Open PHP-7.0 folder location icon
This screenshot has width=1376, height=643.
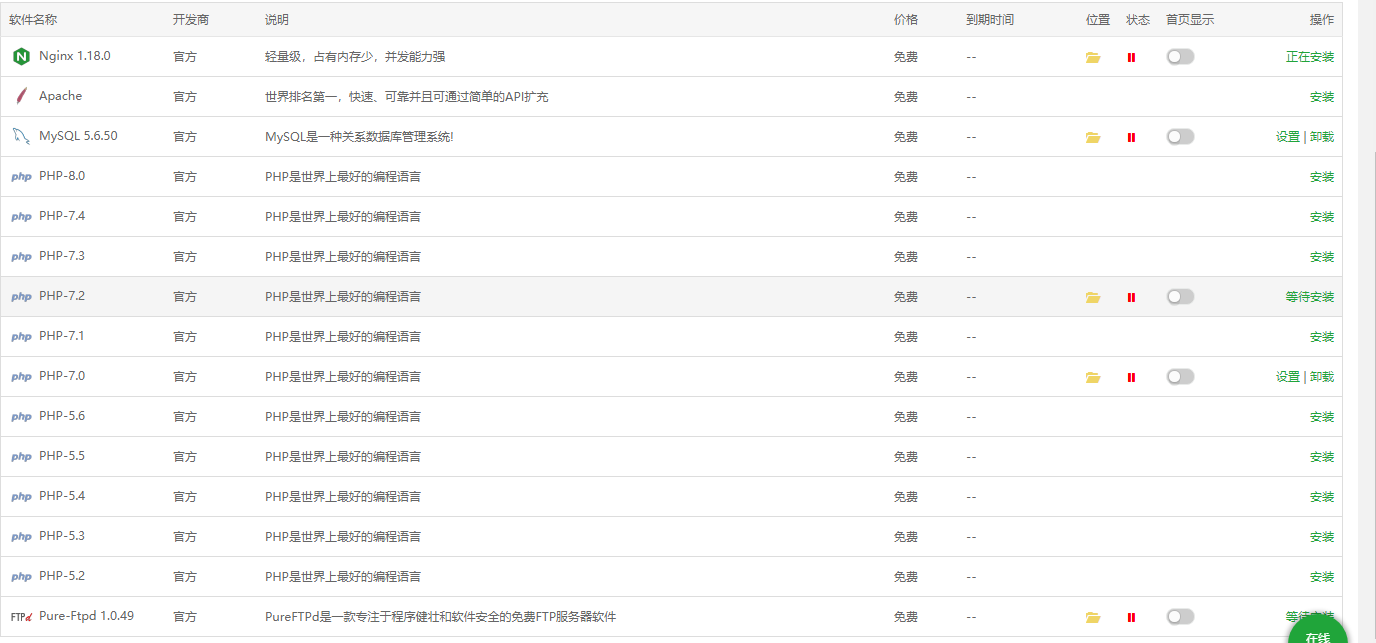[x=1093, y=377]
